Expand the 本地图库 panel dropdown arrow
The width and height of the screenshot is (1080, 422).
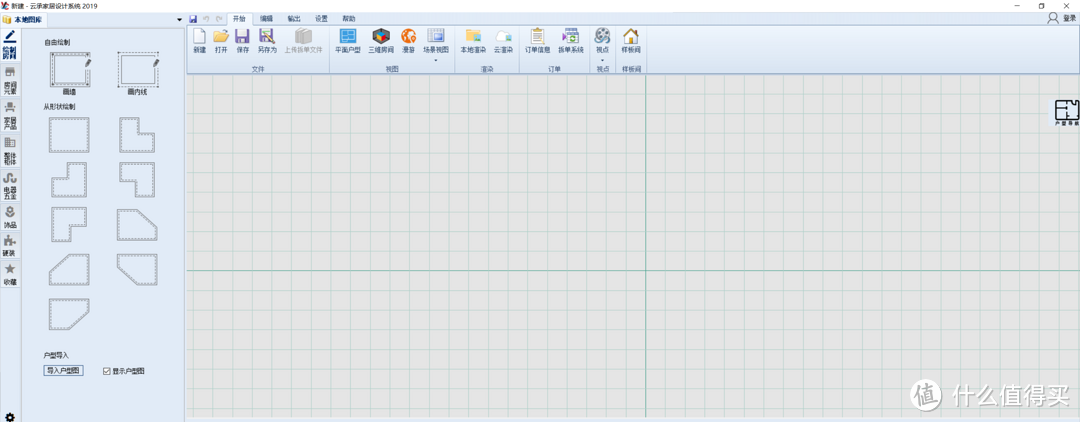180,19
